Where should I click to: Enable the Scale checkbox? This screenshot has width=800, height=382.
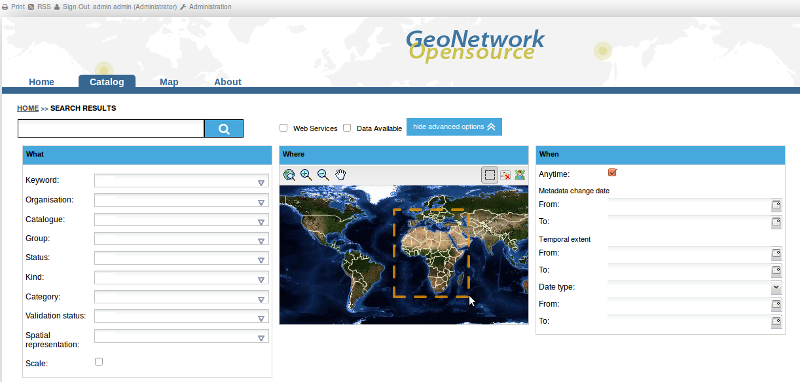[99, 362]
